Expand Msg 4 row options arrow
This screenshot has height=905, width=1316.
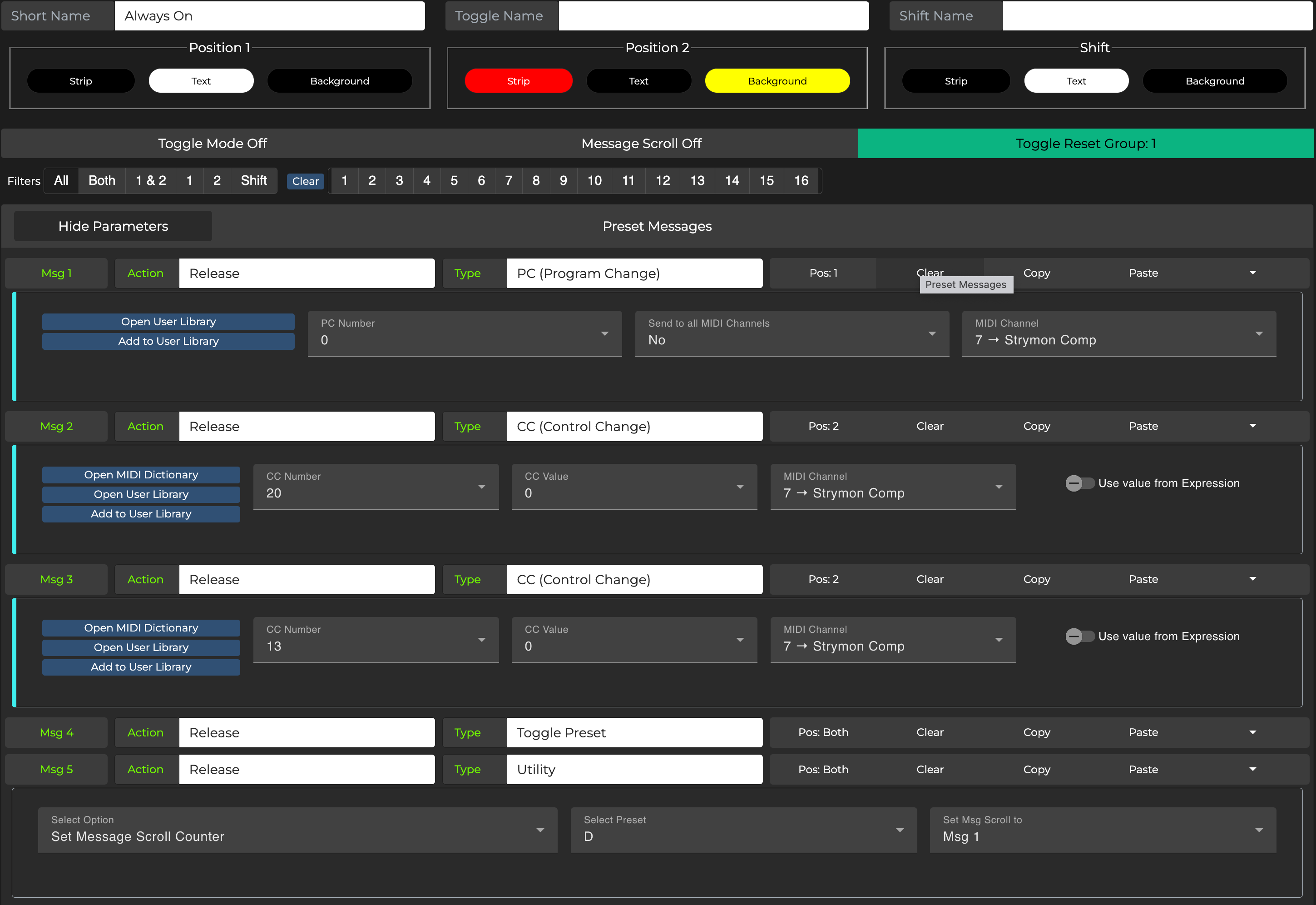pyautogui.click(x=1252, y=732)
